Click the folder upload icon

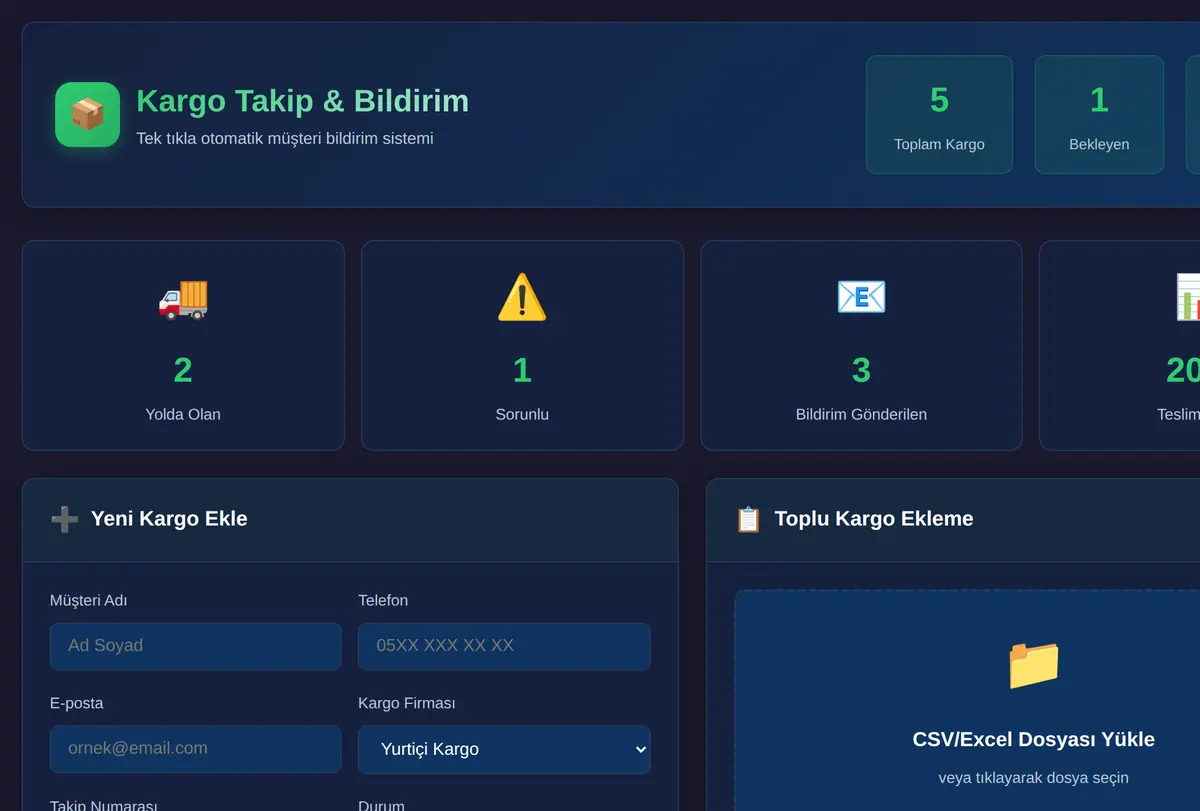[x=1033, y=665]
